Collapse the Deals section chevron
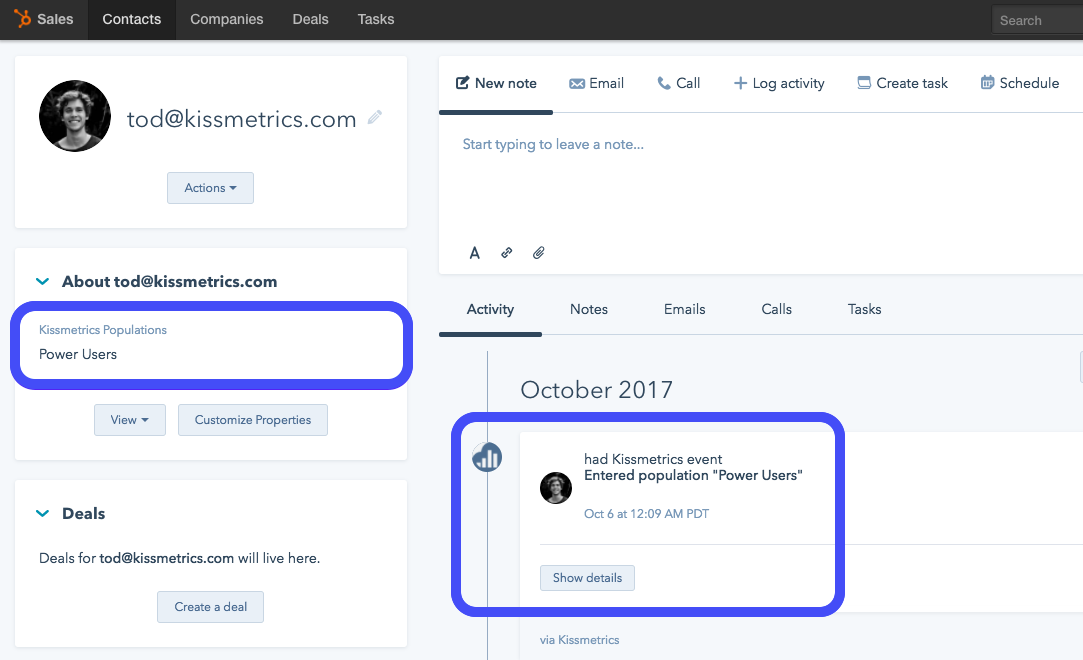 point(42,514)
